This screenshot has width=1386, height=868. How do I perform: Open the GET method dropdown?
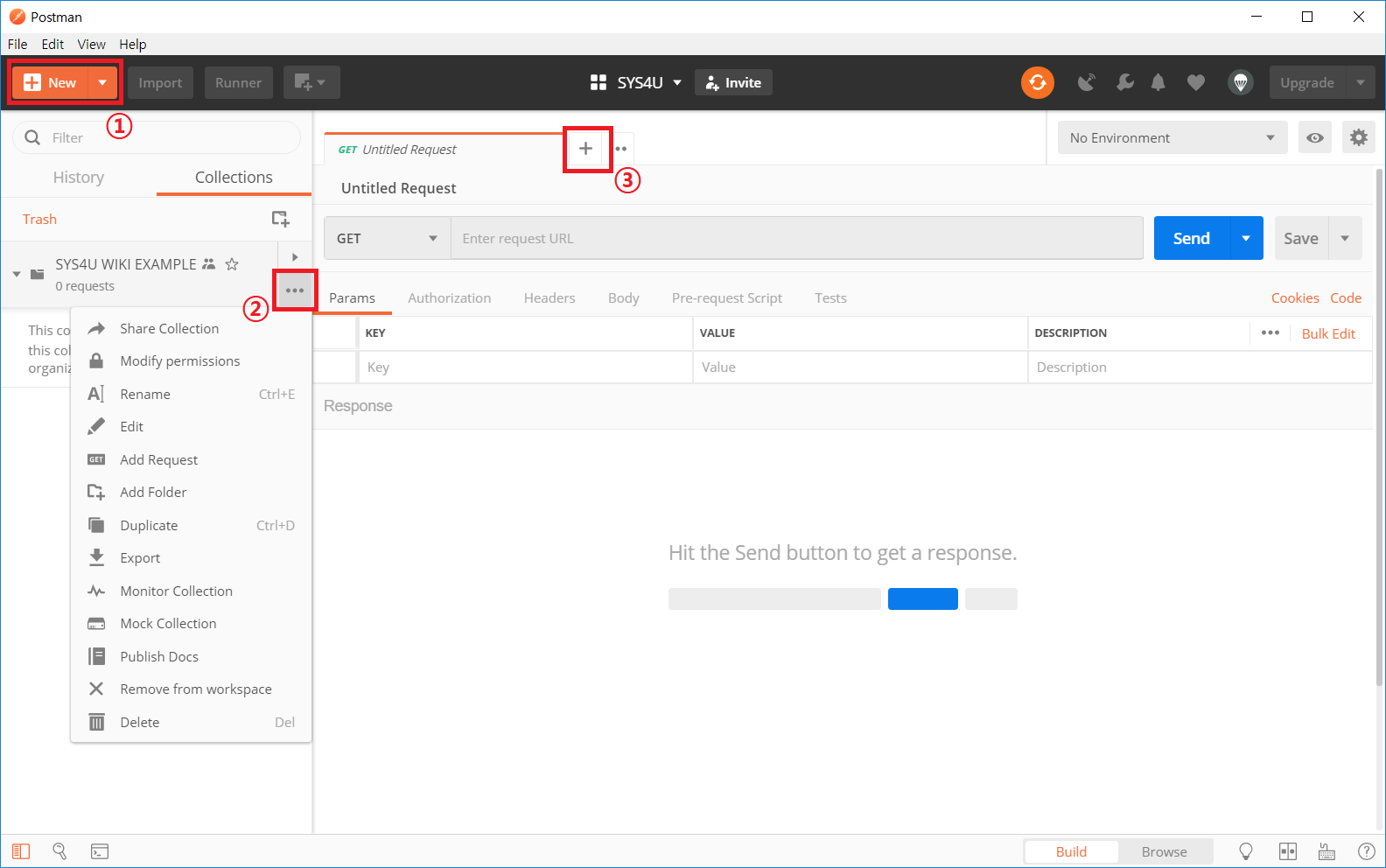(388, 238)
